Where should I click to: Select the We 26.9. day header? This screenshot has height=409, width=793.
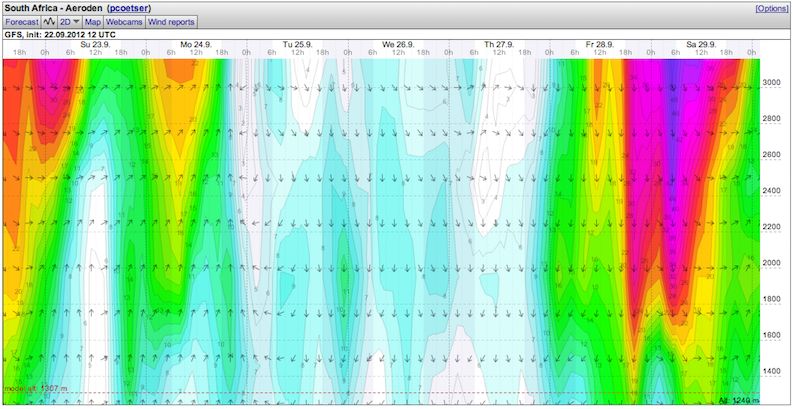tap(398, 44)
